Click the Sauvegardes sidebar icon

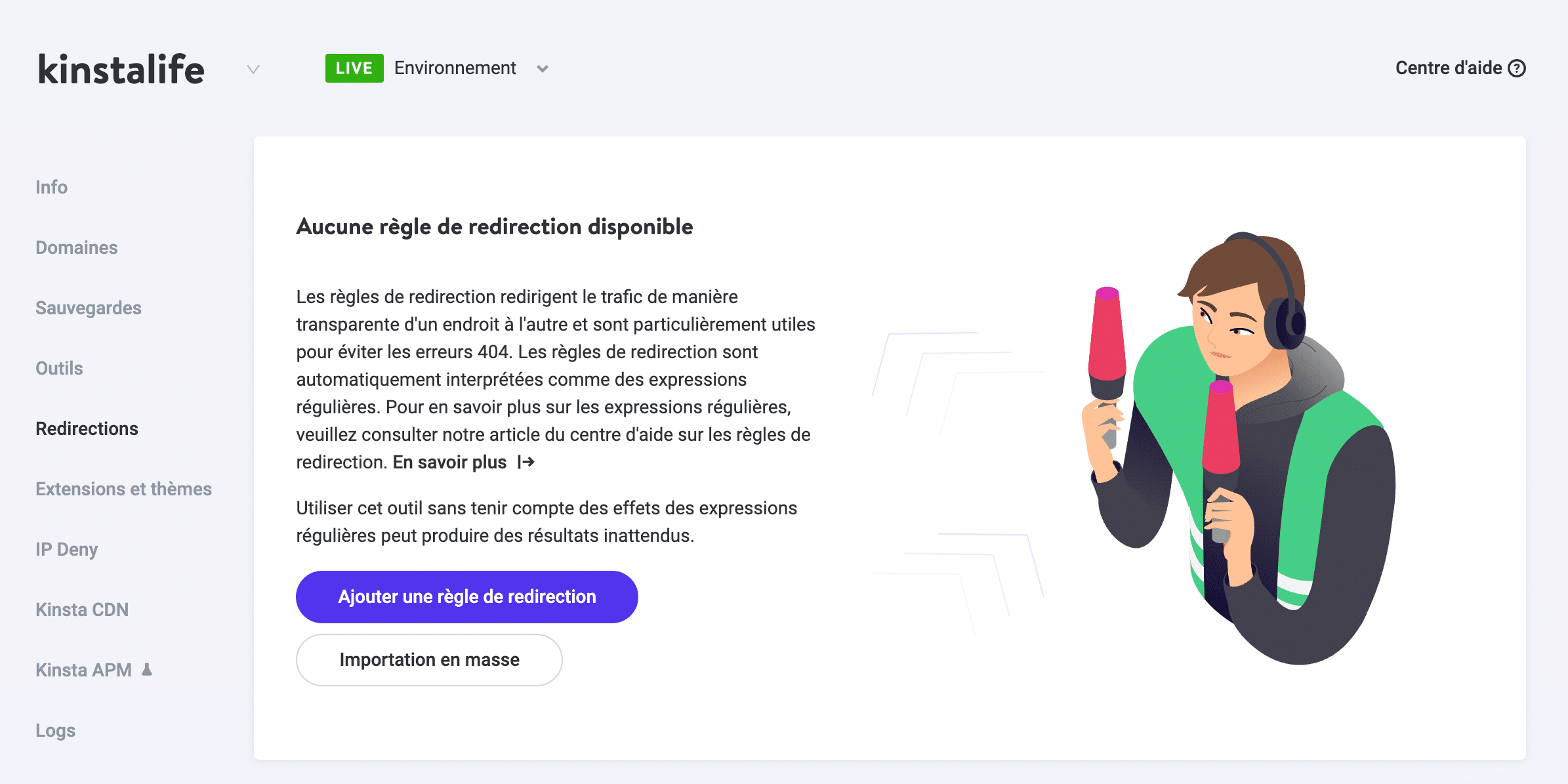(x=87, y=307)
